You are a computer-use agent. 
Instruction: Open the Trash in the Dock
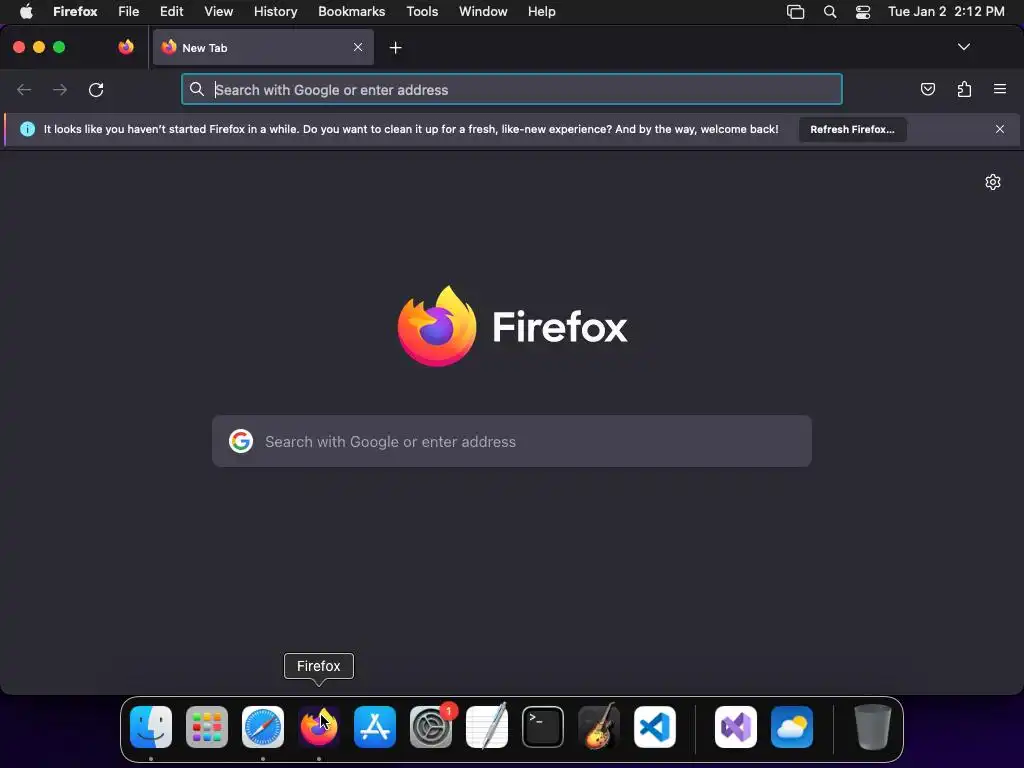click(872, 727)
